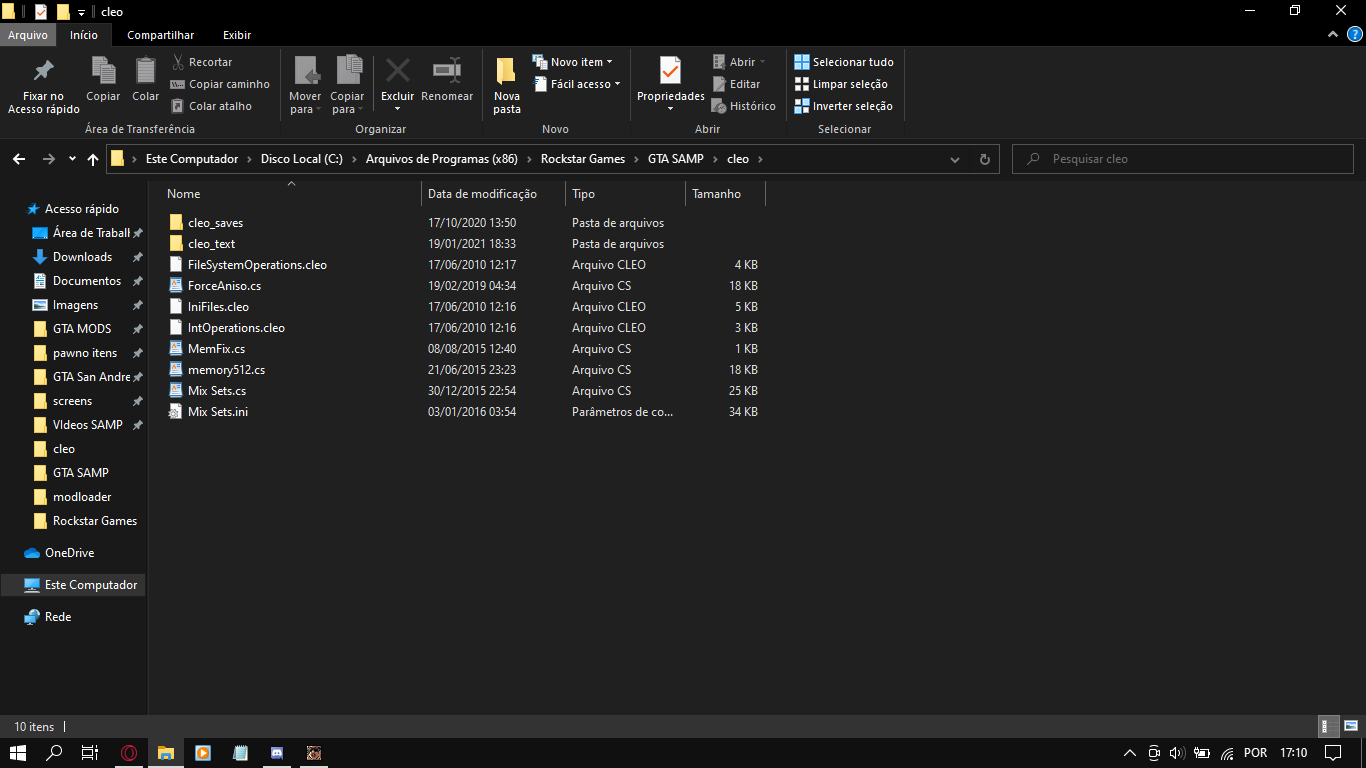Switch to the Compartilhar ribbon tab
The image size is (1366, 768).
(161, 35)
